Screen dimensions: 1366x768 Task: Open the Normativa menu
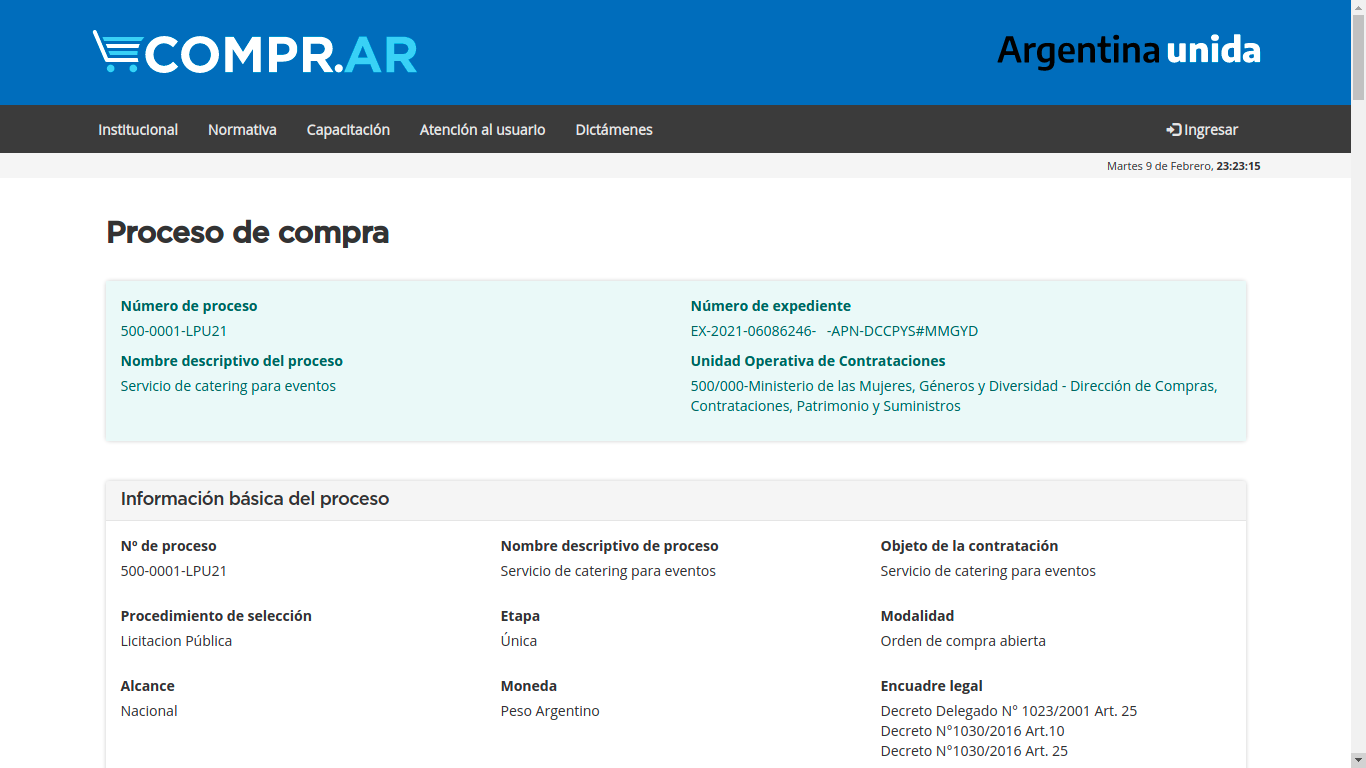(x=242, y=130)
